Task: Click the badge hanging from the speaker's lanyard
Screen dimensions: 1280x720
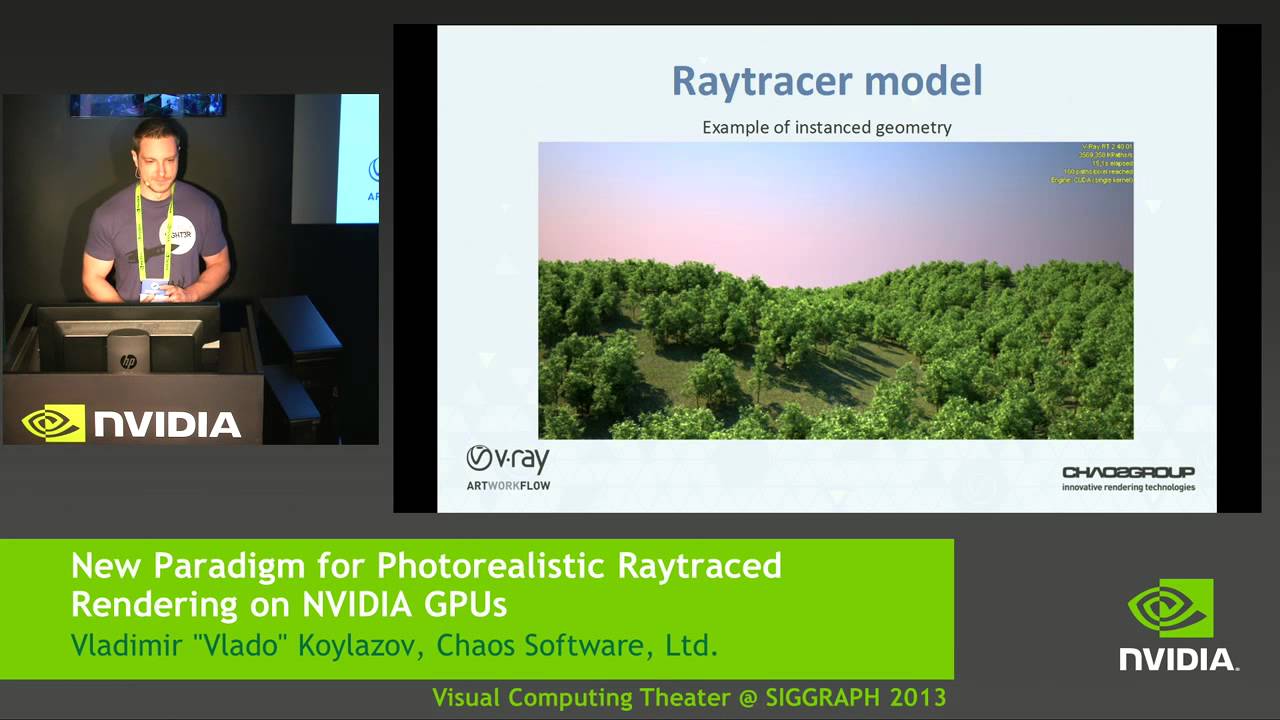Action: tap(153, 289)
